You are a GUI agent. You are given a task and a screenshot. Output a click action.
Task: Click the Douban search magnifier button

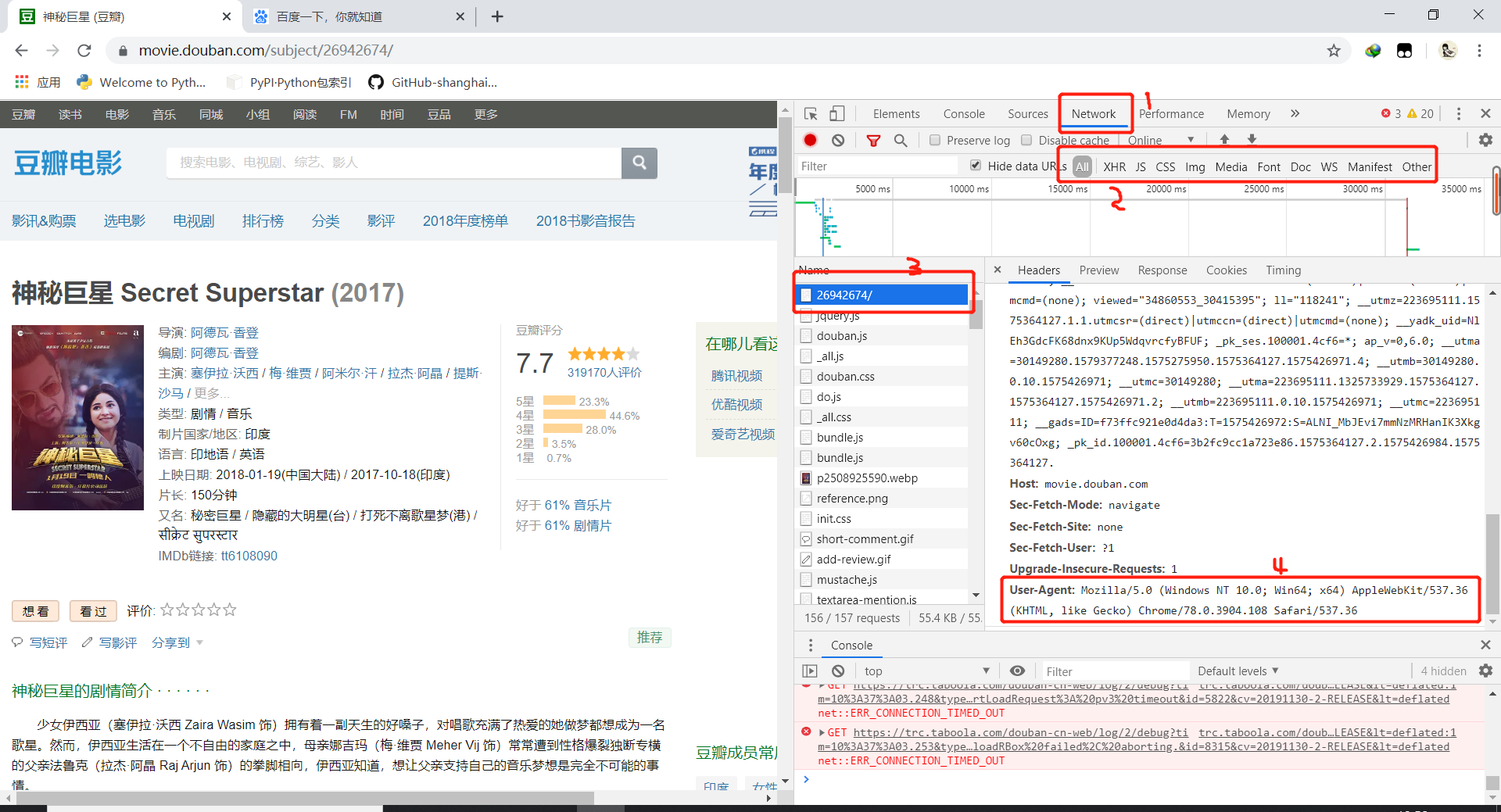click(639, 163)
